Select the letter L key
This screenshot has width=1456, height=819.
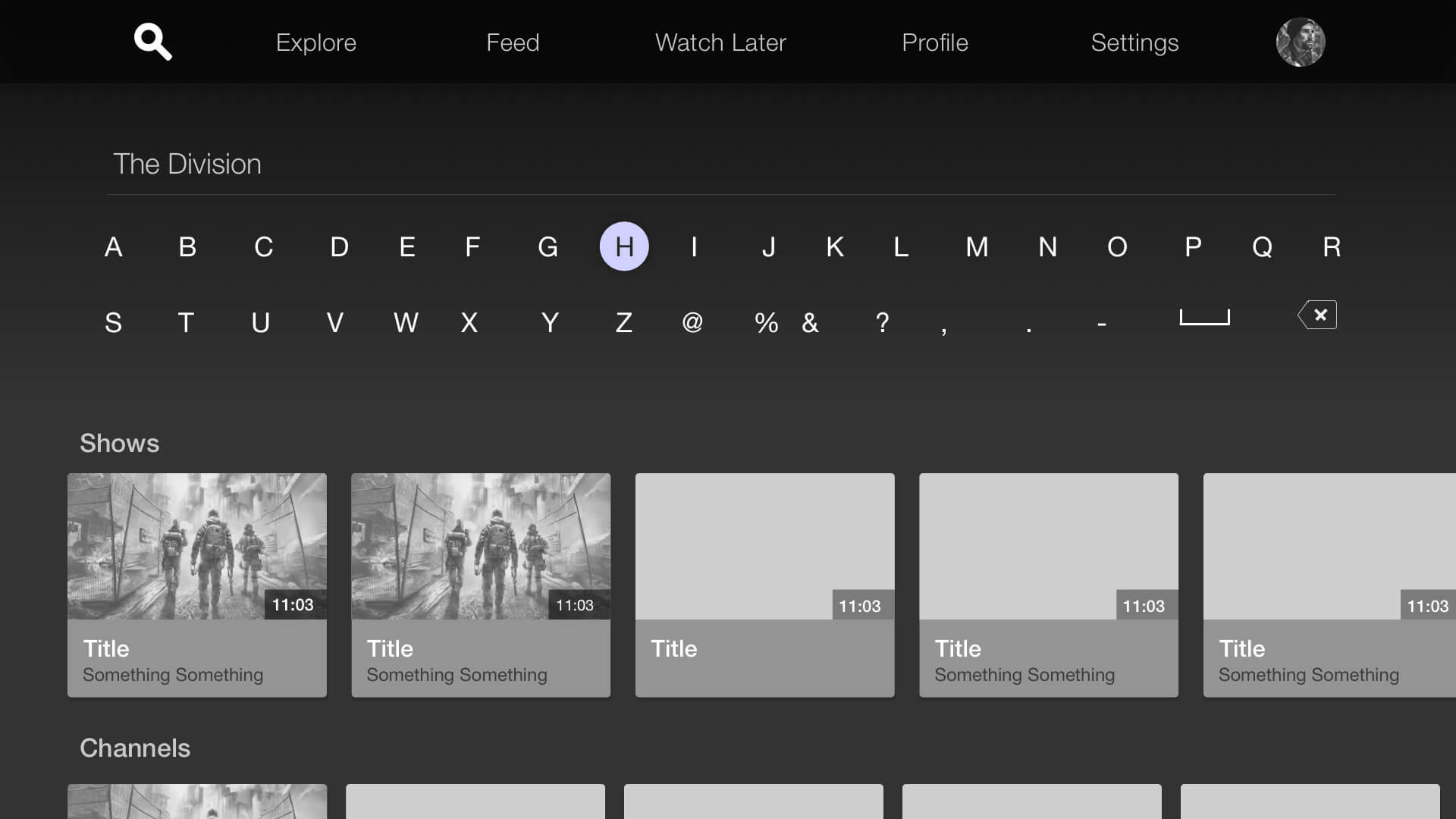901,247
